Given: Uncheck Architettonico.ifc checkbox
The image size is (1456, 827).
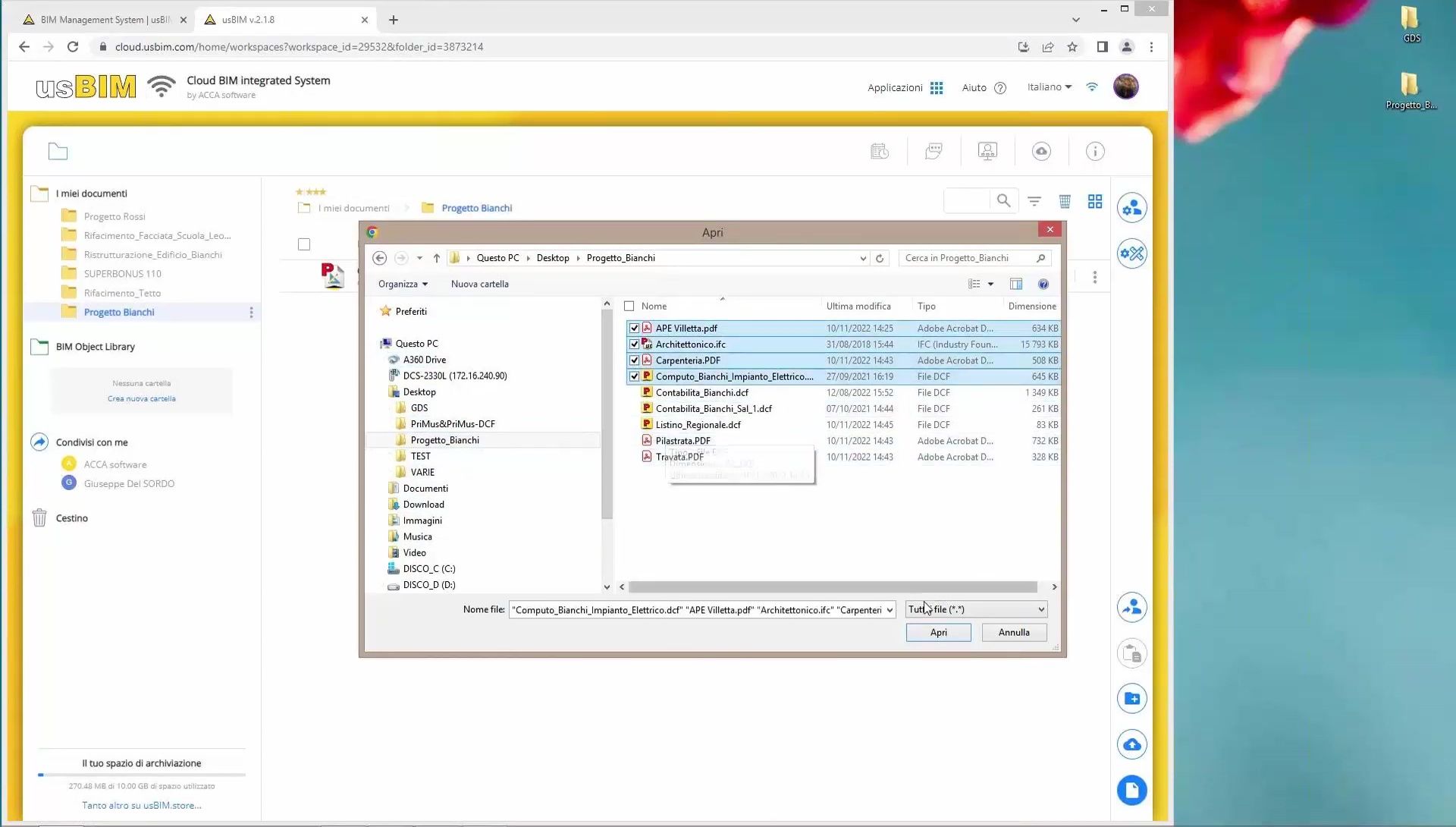Looking at the screenshot, I should [x=634, y=344].
